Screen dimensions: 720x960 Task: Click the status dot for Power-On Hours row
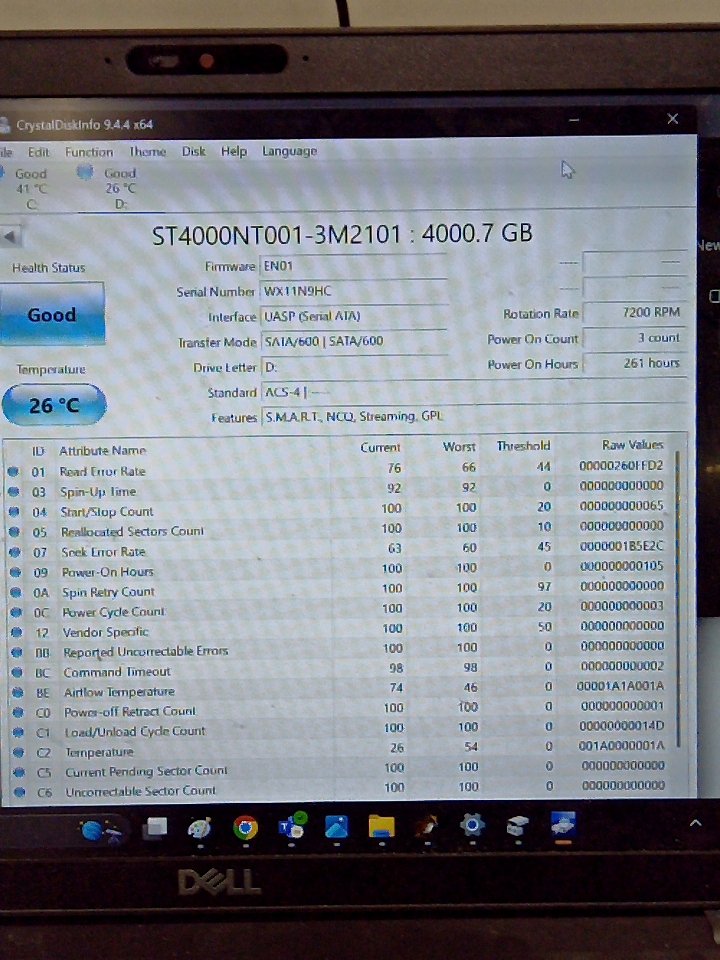pos(16,572)
